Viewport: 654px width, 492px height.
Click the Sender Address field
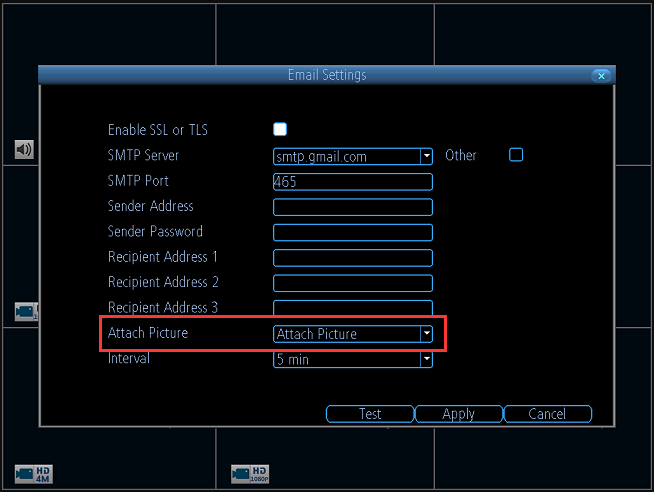click(353, 207)
